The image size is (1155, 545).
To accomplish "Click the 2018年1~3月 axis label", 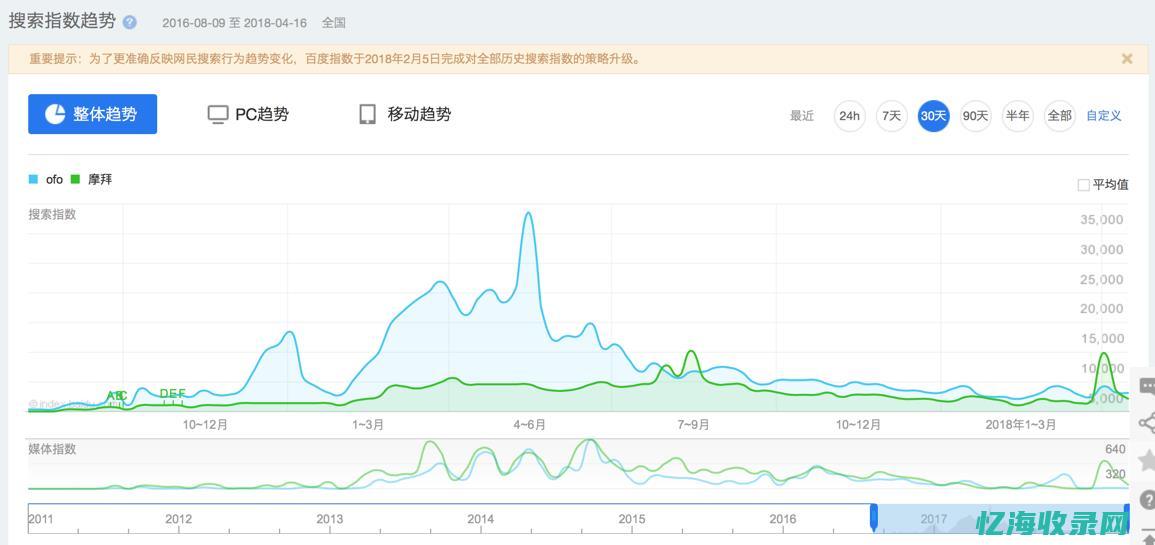I will [x=1021, y=424].
